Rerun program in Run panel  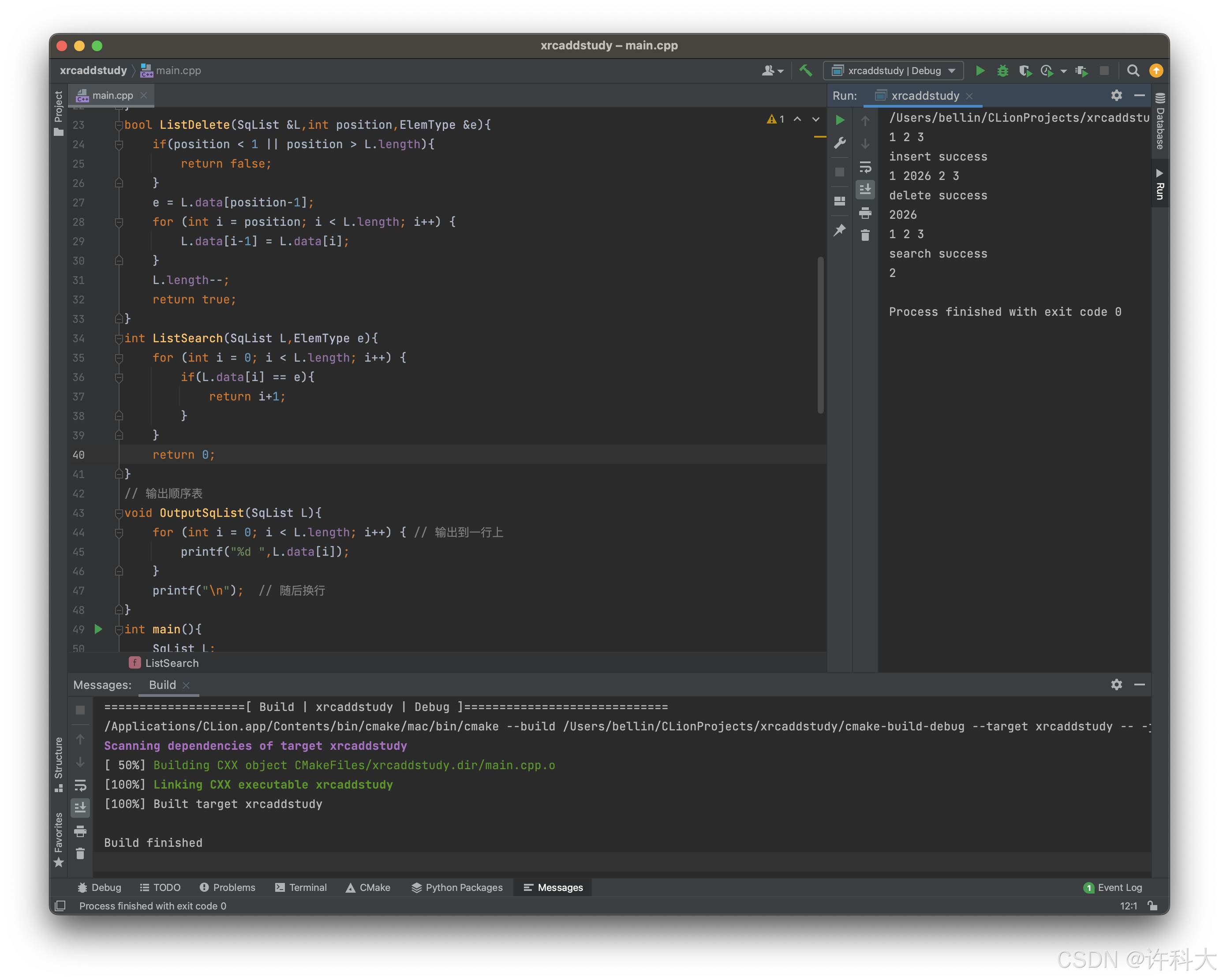(x=840, y=120)
